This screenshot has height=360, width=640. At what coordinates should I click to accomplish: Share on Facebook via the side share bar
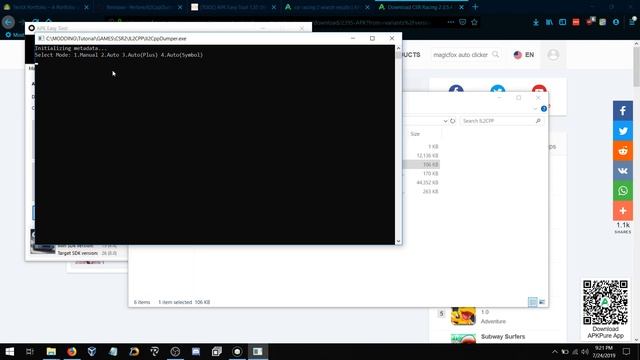623,111
